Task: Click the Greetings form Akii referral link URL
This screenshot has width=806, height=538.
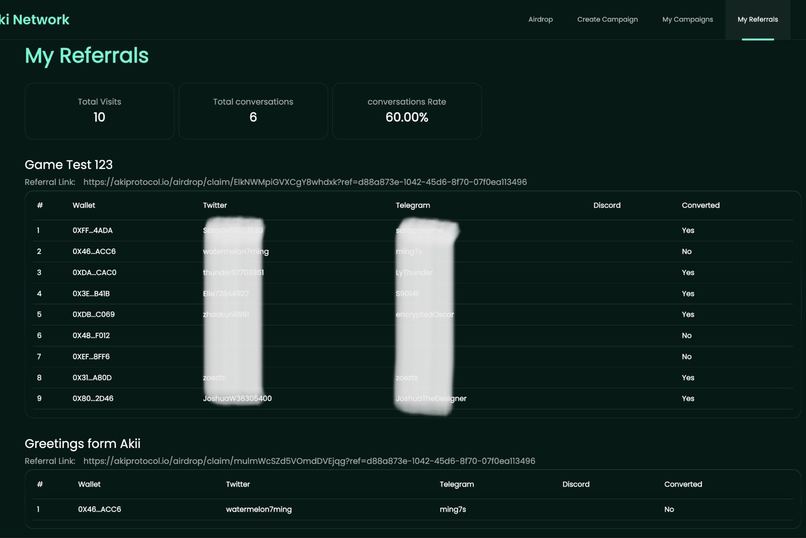Action: [309, 461]
